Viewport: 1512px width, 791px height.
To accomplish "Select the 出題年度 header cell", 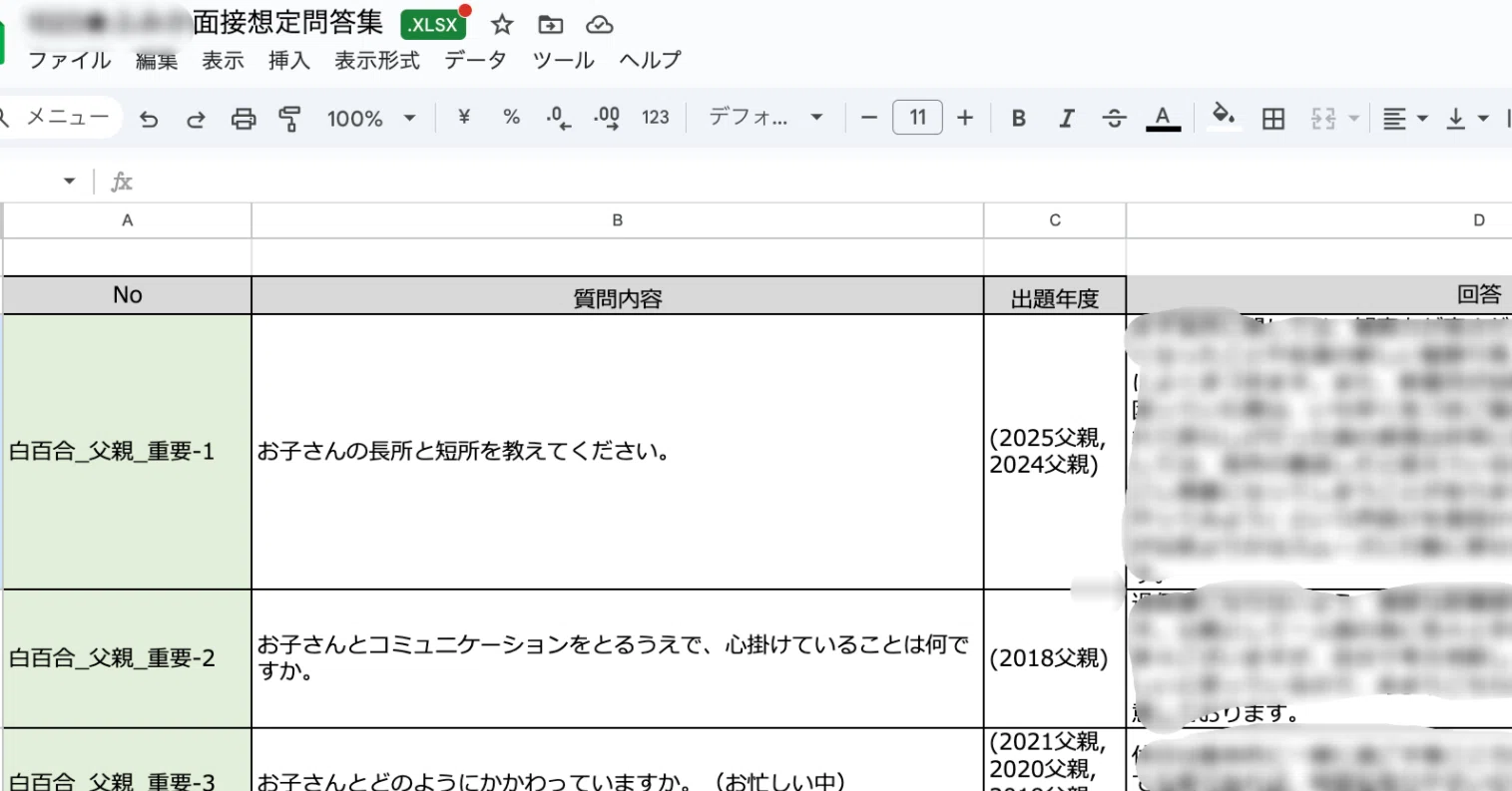I will (x=1055, y=295).
